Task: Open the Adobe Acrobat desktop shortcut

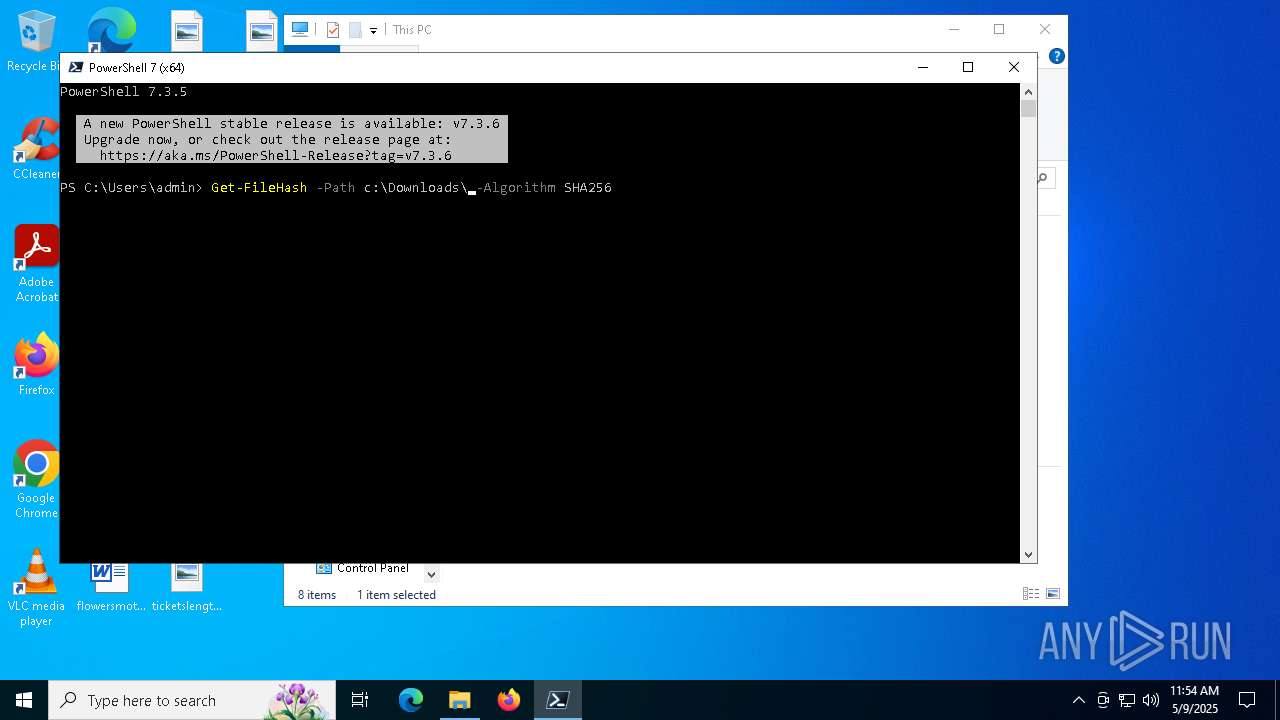Action: pos(36,263)
